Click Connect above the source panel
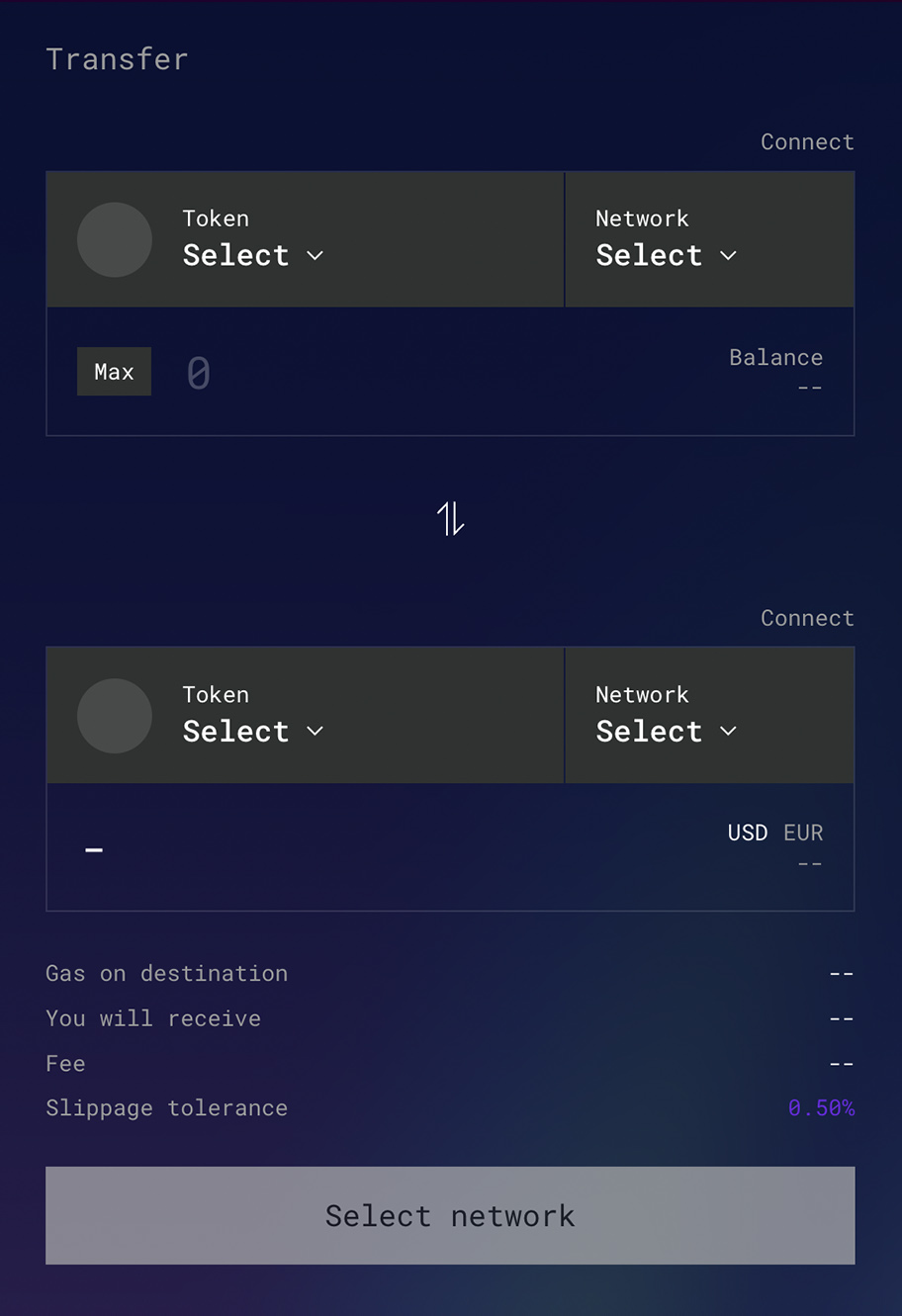 coord(807,141)
